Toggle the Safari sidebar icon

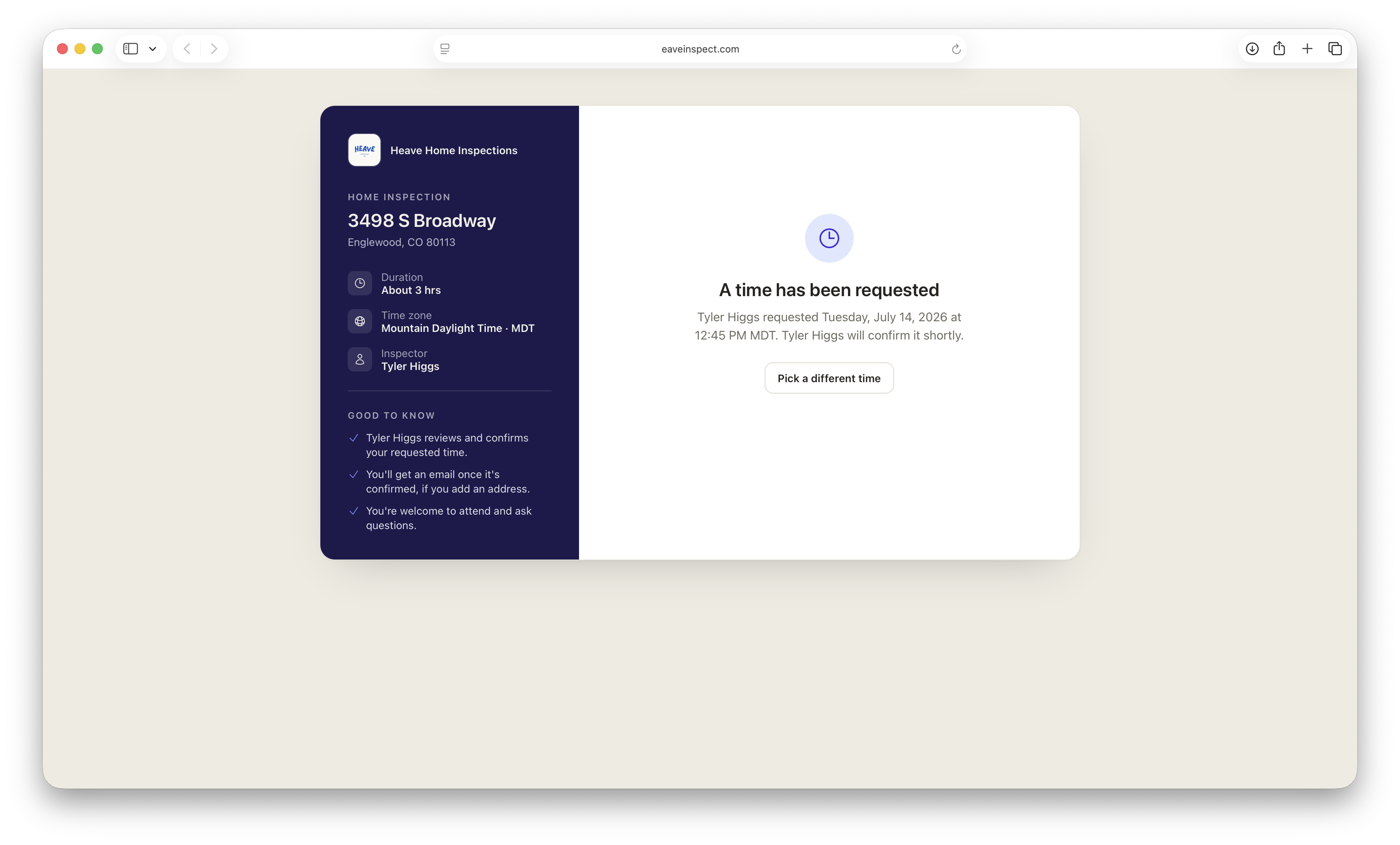pos(131,49)
